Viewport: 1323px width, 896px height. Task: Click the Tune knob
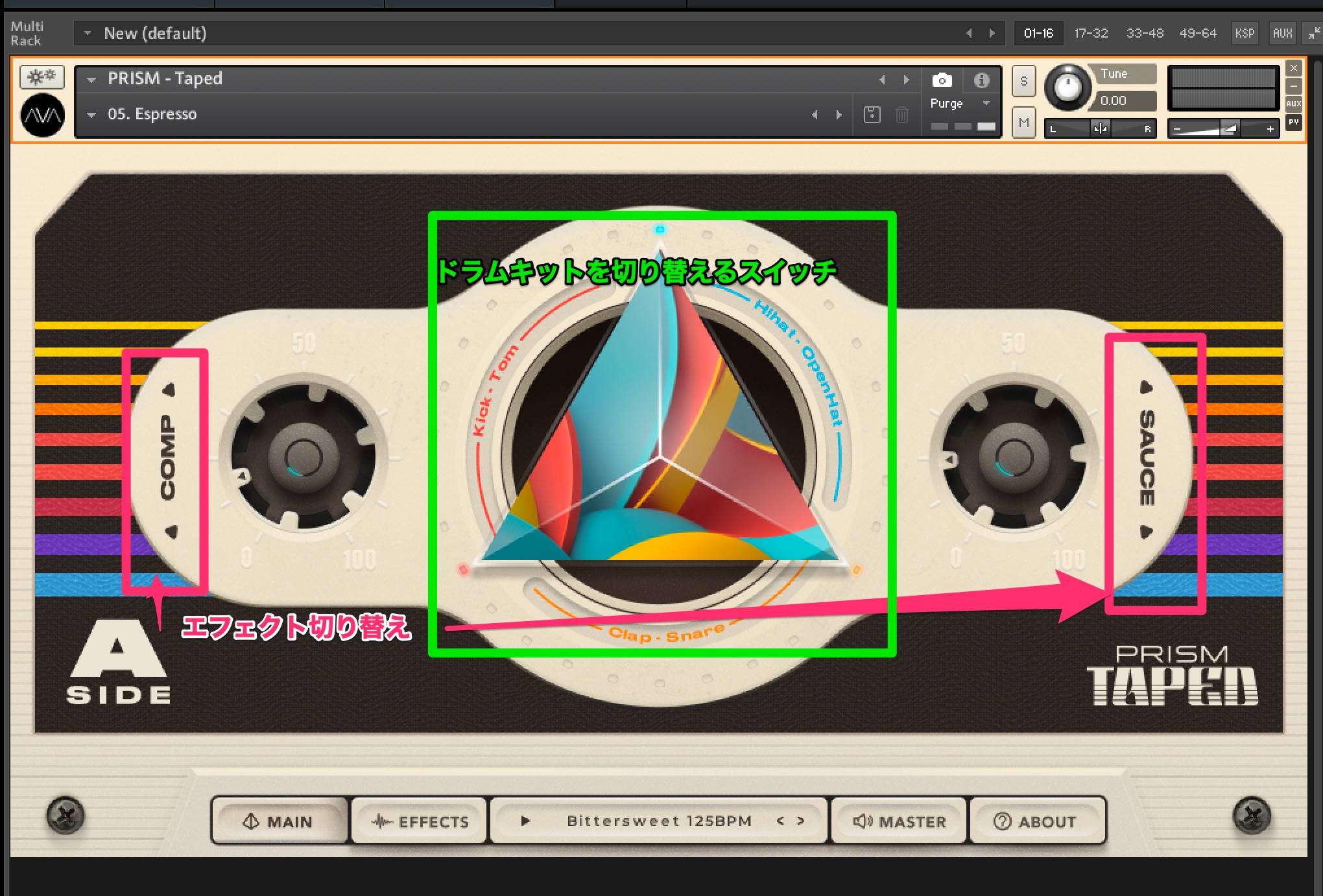click(x=1067, y=87)
